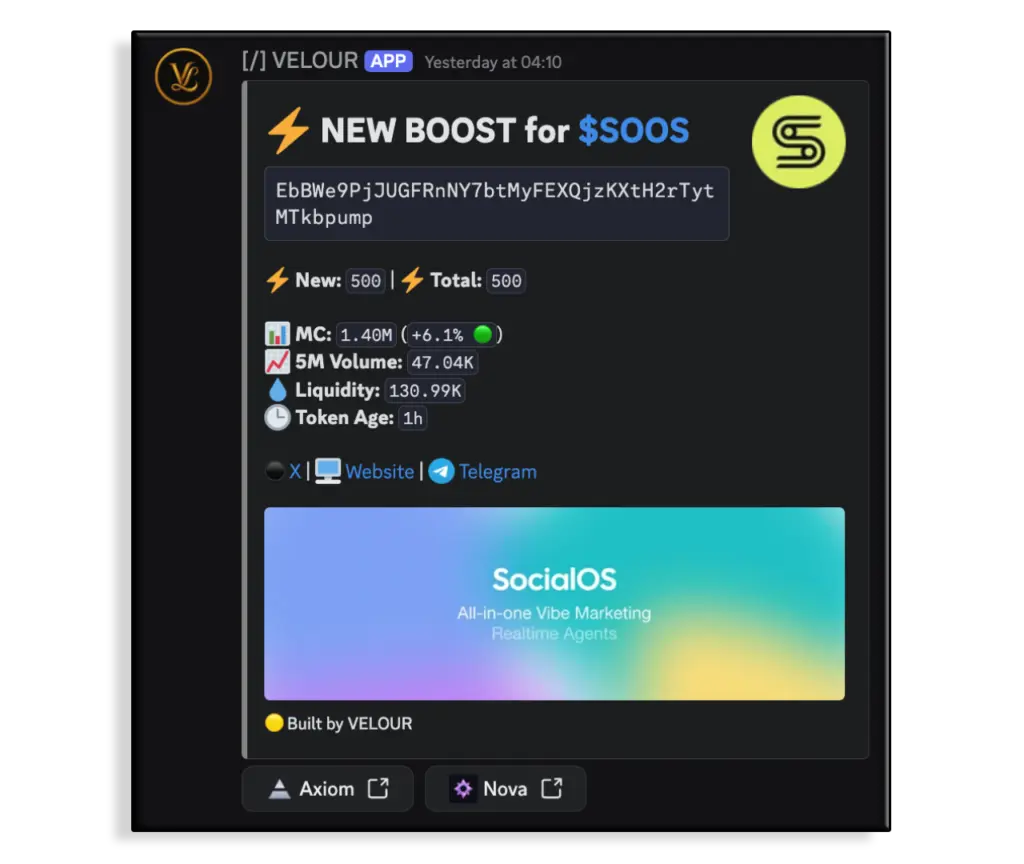
Task: Click the external link icon beside Nova
Action: pos(552,788)
